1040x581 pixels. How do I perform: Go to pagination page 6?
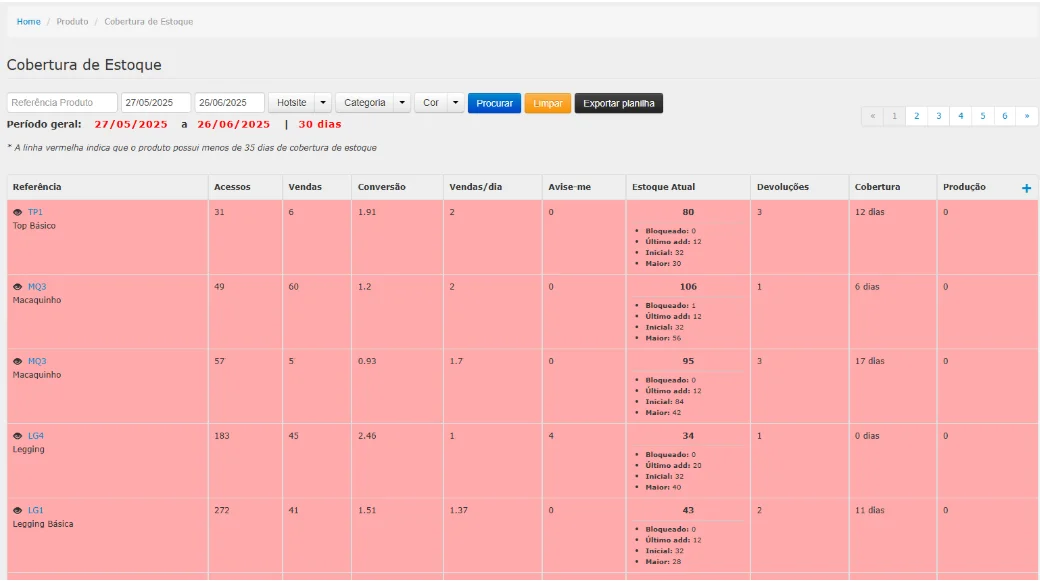[x=1005, y=116]
